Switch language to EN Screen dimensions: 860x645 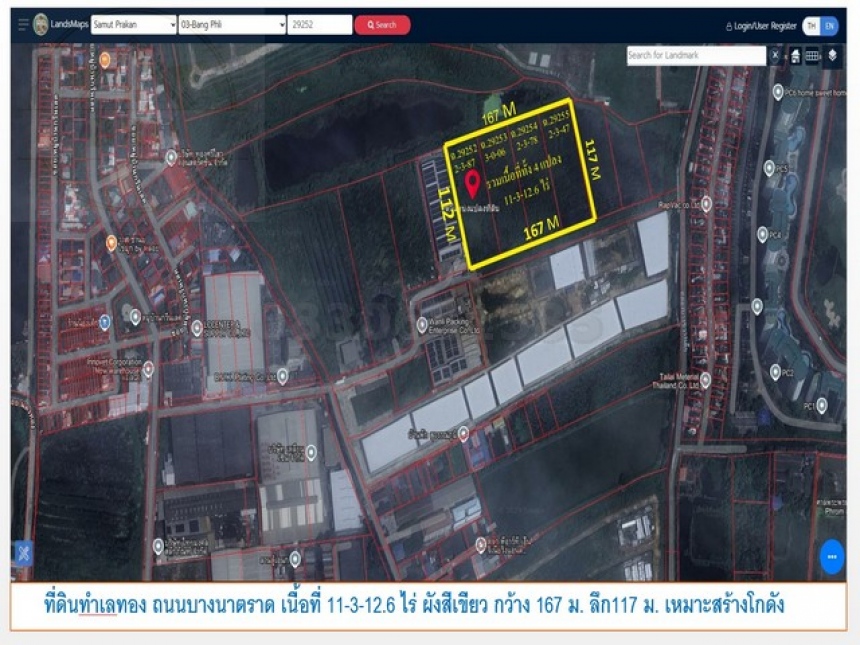829,25
